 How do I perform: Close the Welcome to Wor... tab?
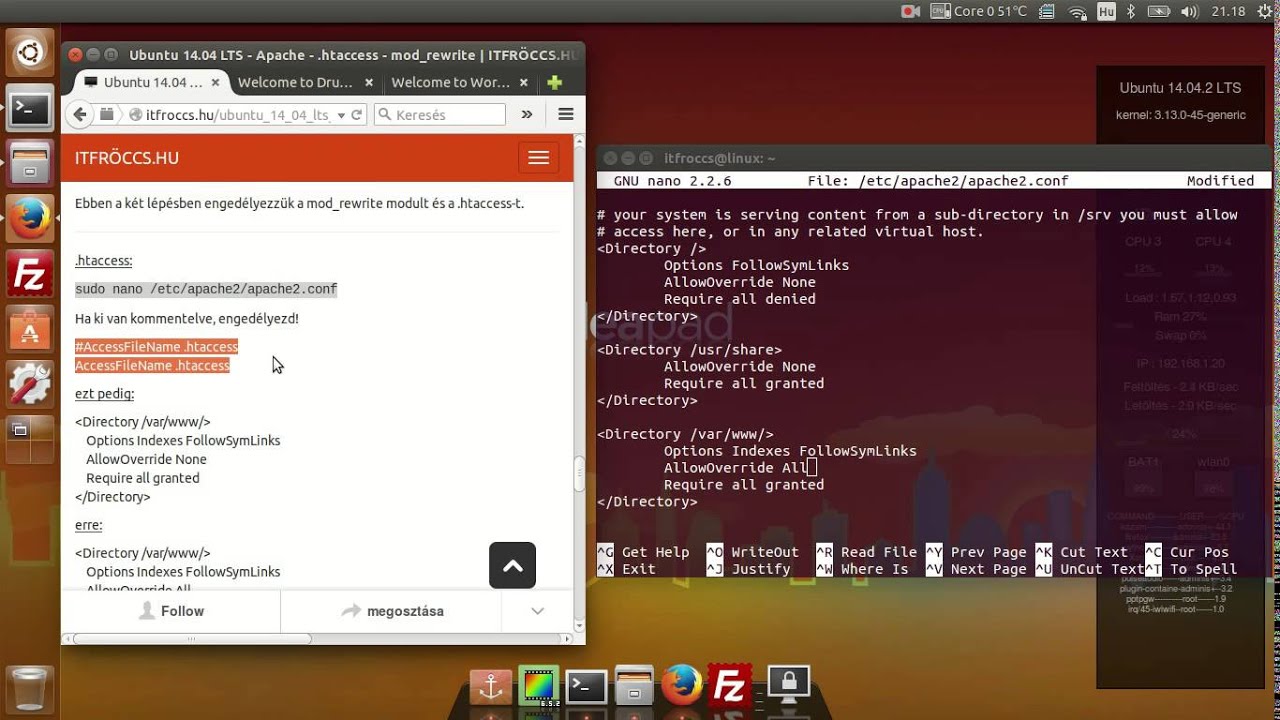point(523,82)
